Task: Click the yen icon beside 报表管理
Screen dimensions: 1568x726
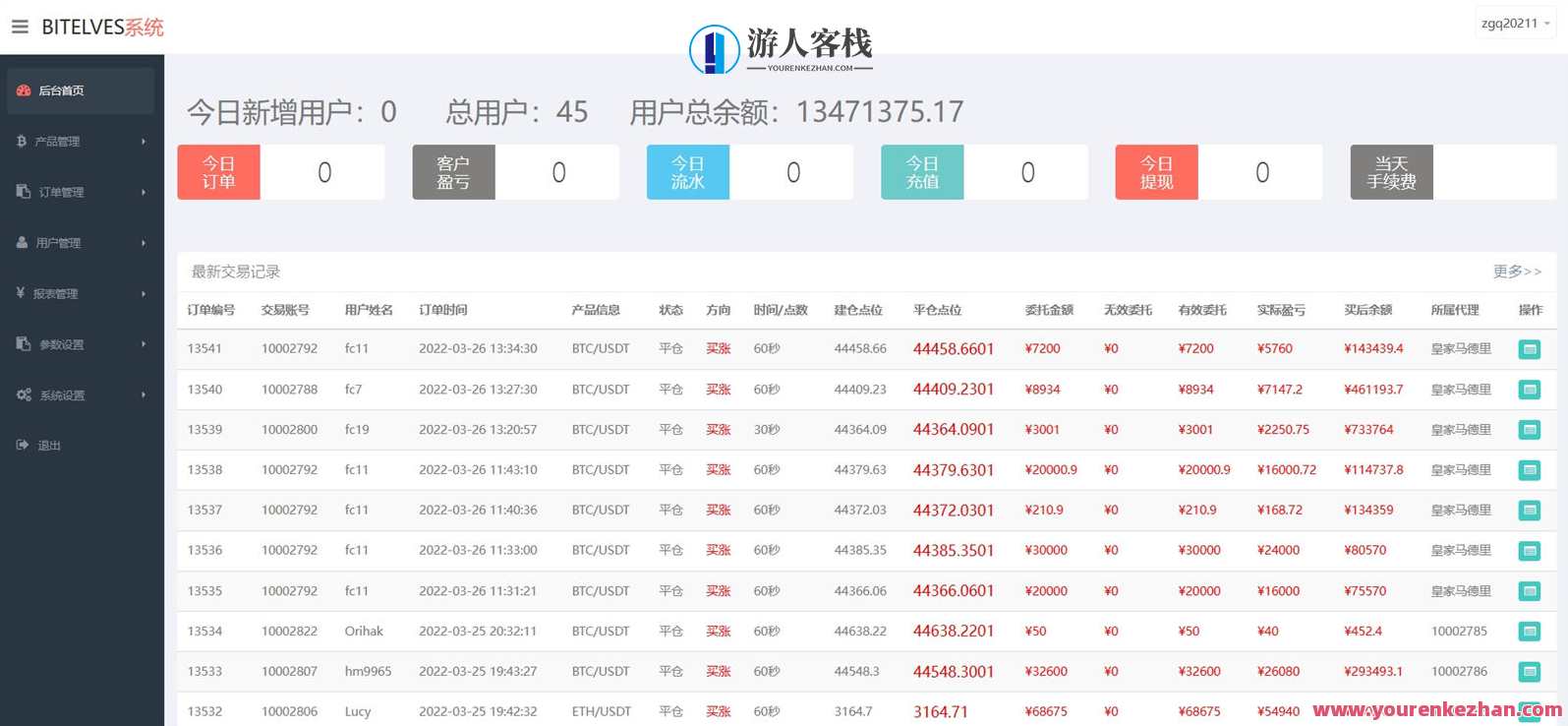Action: [21, 293]
